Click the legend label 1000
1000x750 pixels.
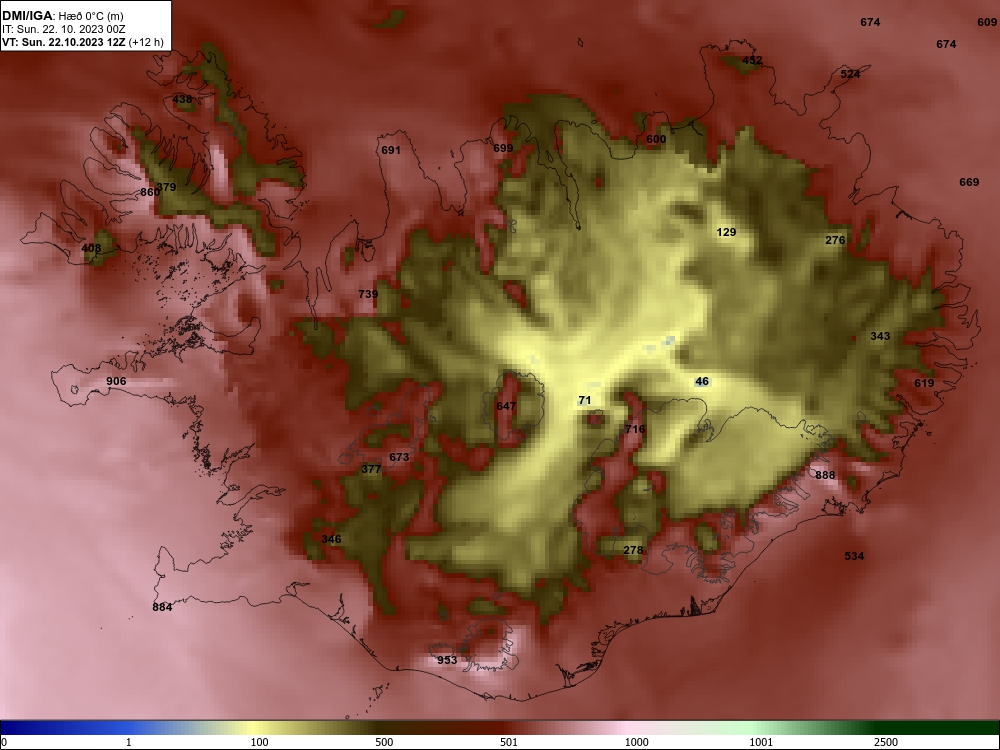pos(636,742)
